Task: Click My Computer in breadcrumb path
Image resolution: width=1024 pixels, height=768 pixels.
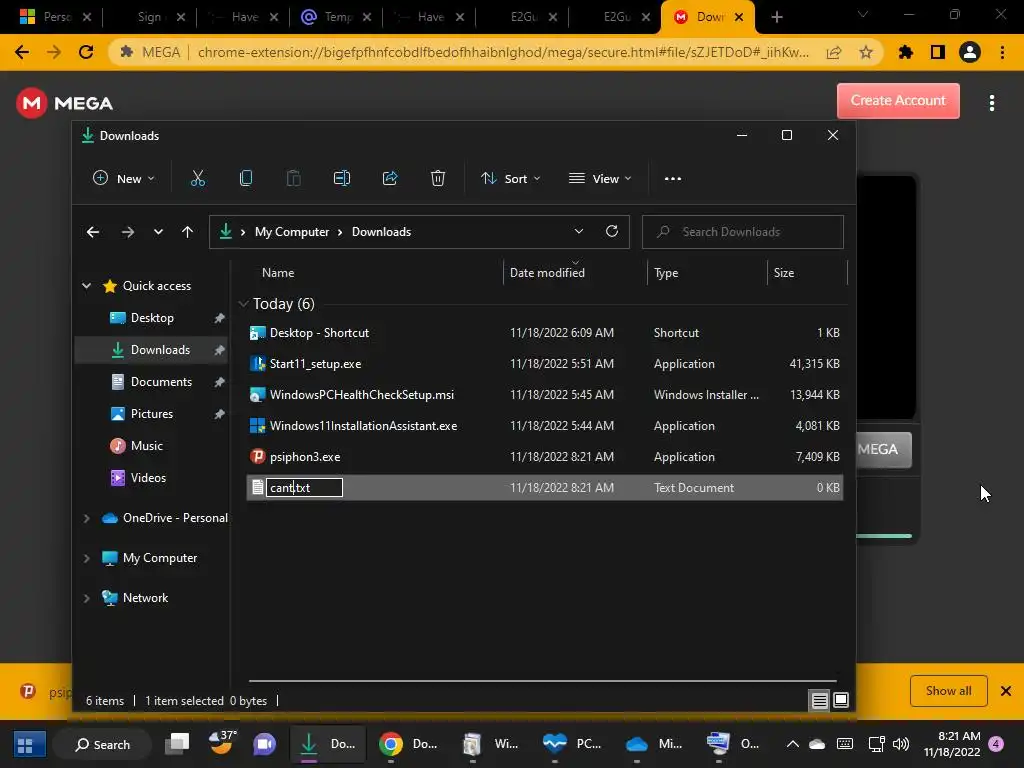Action: pyautogui.click(x=292, y=232)
